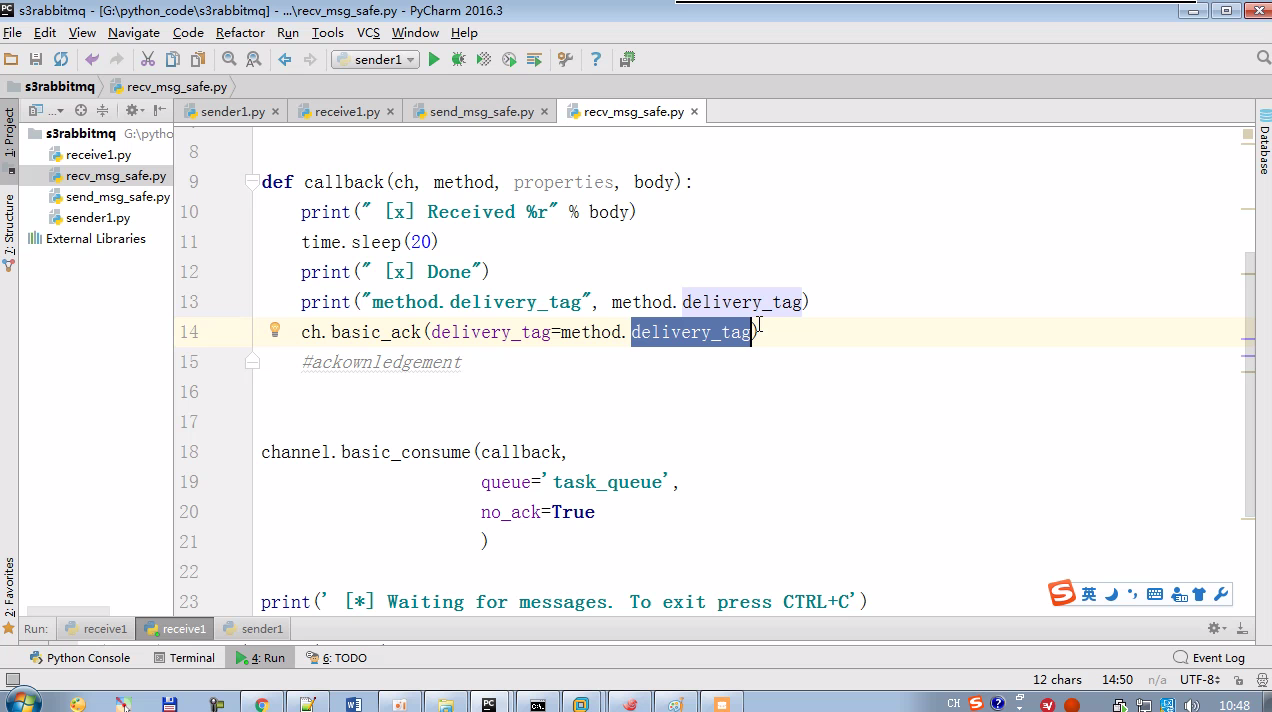Toggle tool window buttons in bottom-left corner
The image size is (1272, 712).
tap(12, 680)
